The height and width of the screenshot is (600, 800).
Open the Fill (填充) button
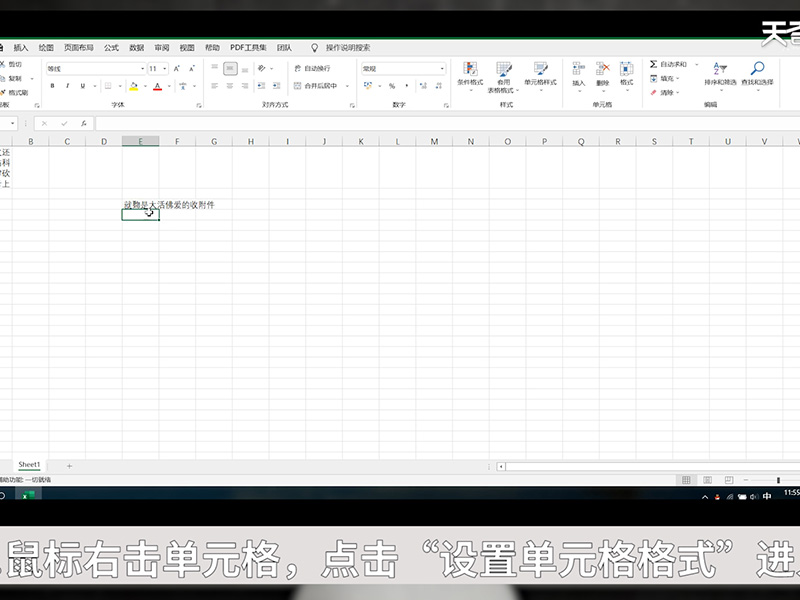[x=664, y=79]
